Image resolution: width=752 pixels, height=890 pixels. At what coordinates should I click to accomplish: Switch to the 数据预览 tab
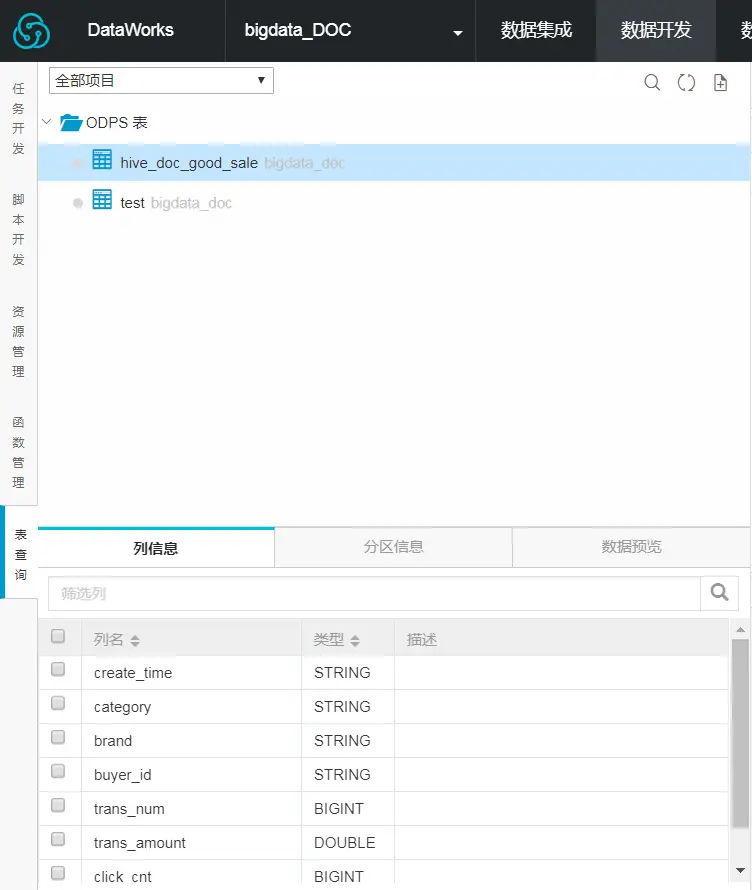pos(631,547)
